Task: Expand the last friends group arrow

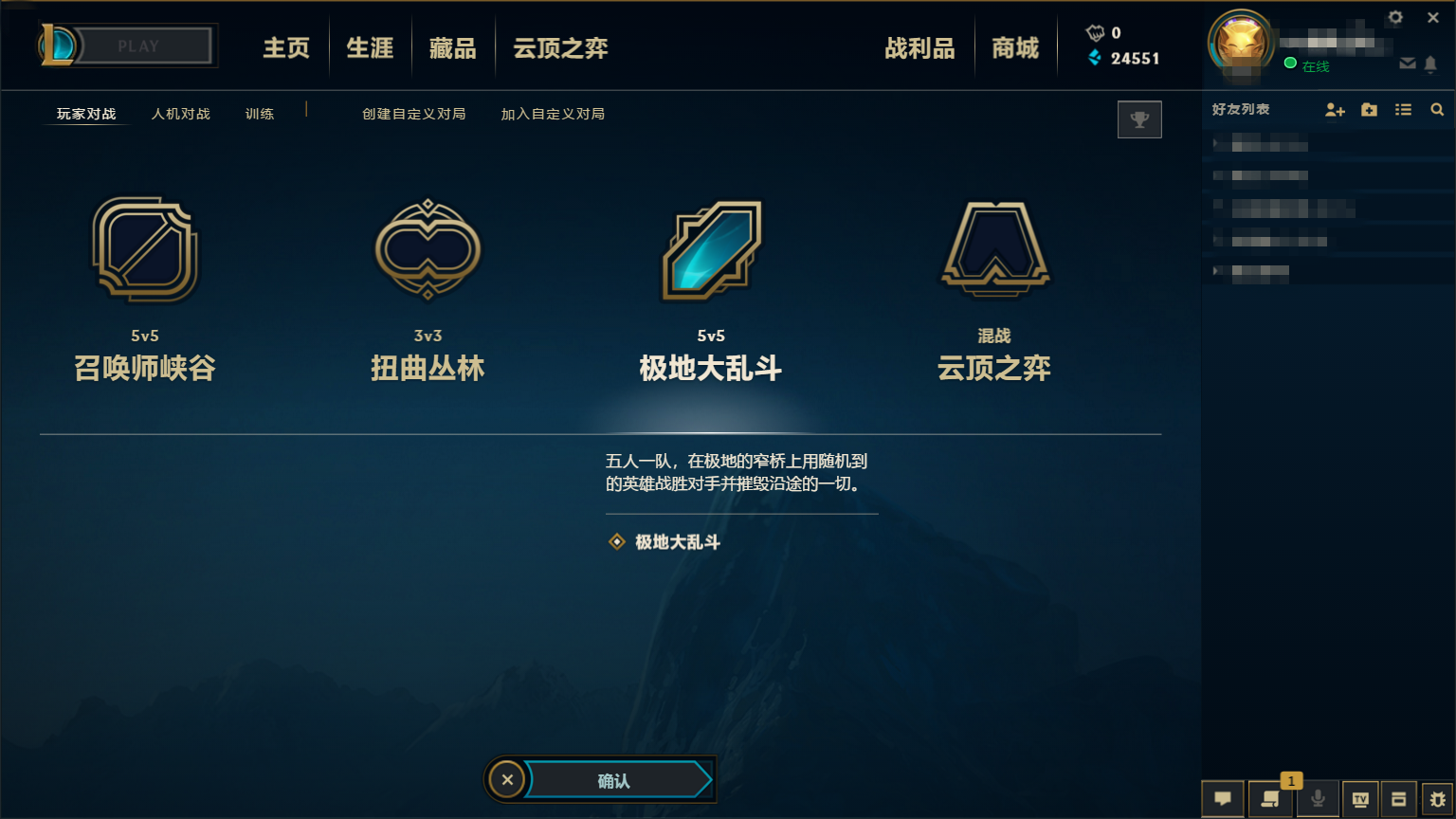Action: [x=1216, y=271]
